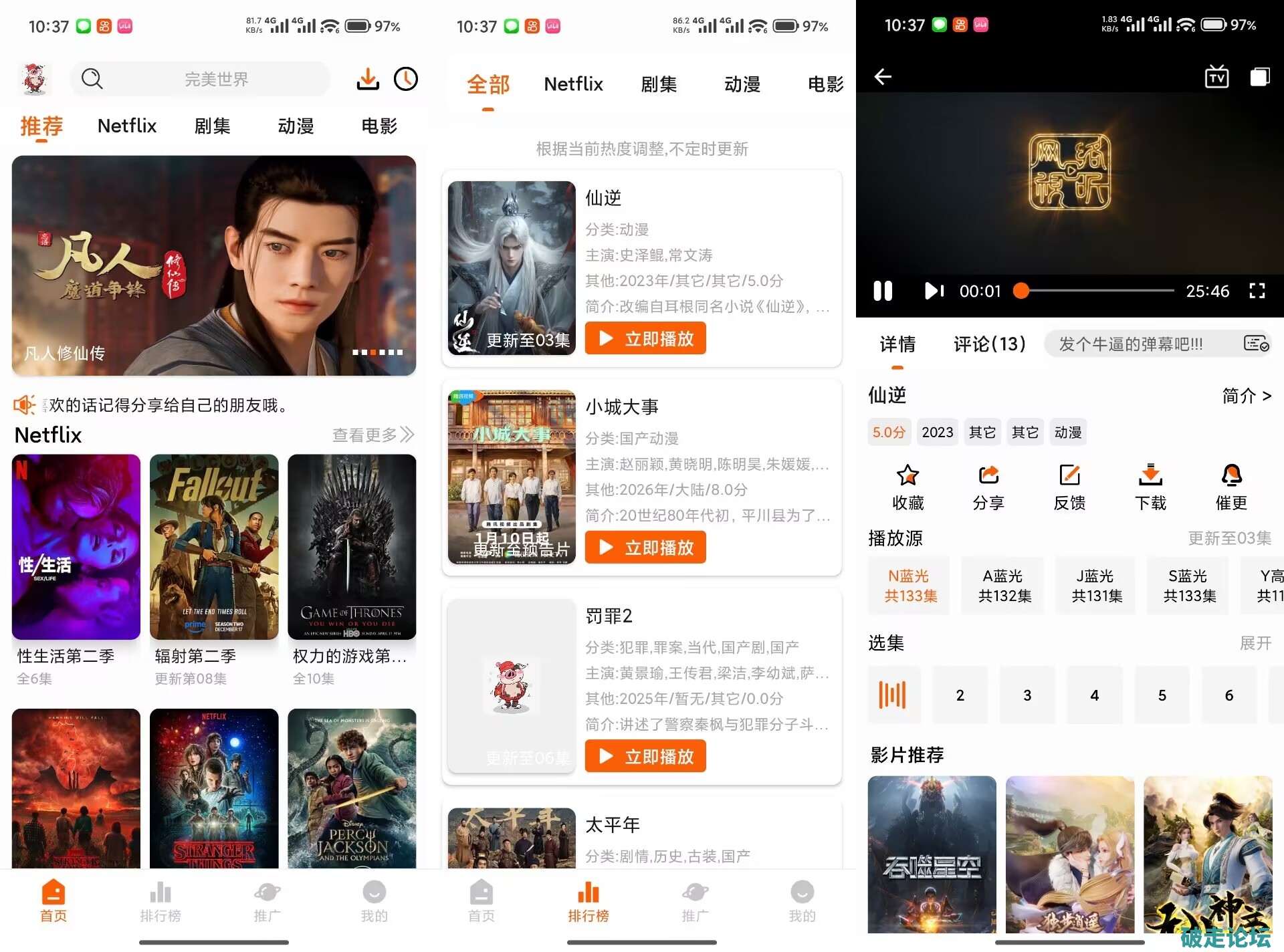Expand the episode list via 展开
This screenshot has height=952, width=1284.
click(1255, 643)
